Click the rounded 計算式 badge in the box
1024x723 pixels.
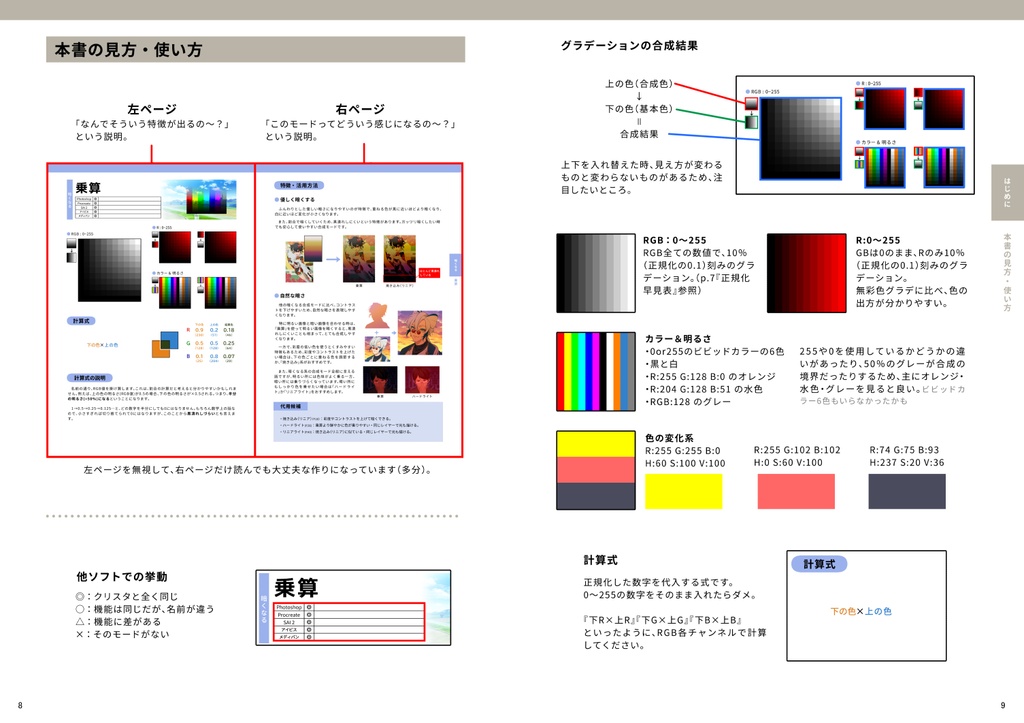[x=819, y=564]
